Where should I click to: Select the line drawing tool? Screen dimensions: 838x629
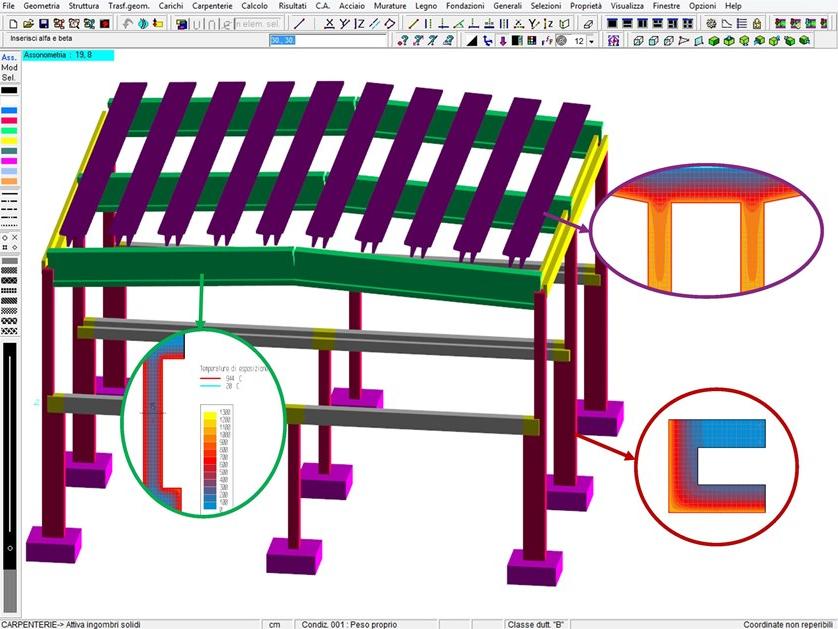point(300,23)
